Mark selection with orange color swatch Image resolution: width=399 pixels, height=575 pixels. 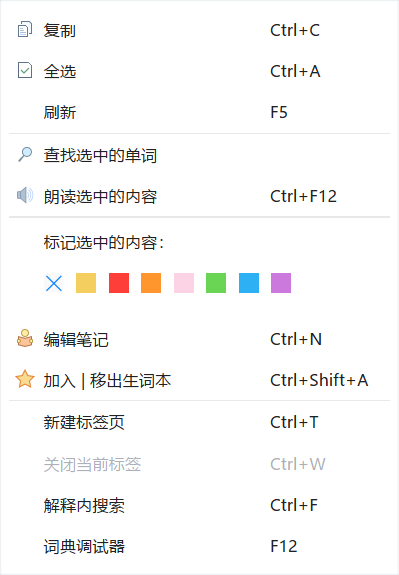pos(151,283)
